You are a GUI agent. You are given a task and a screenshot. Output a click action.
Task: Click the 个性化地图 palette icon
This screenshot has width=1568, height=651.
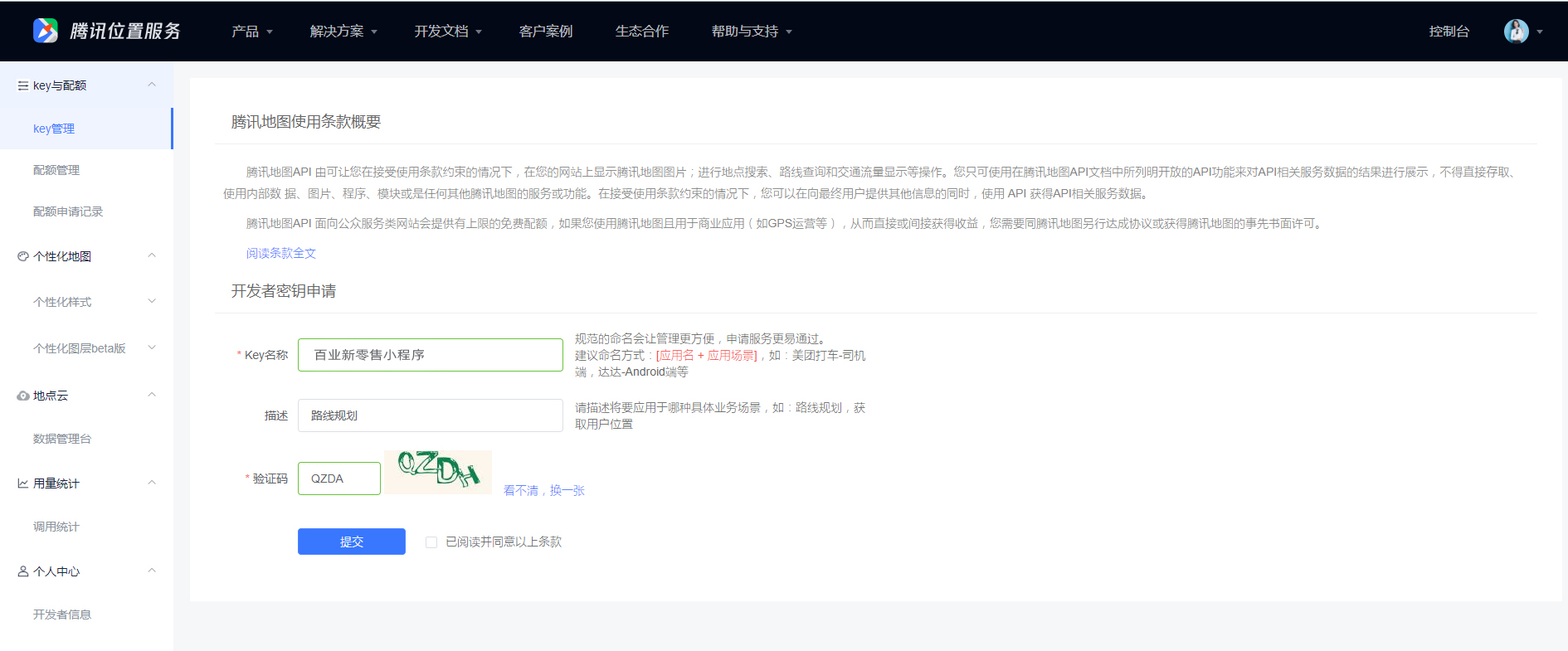pos(23,256)
